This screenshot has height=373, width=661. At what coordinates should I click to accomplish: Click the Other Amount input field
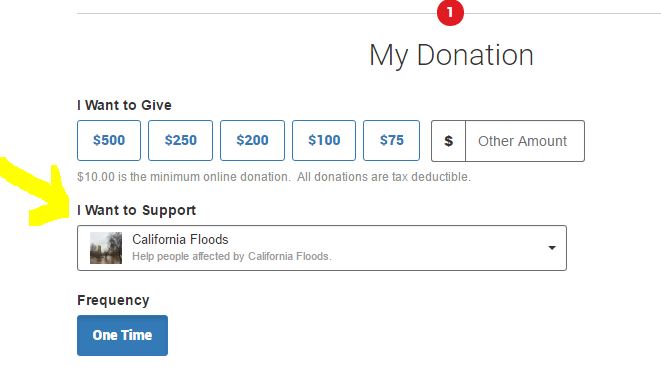pyautogui.click(x=525, y=141)
